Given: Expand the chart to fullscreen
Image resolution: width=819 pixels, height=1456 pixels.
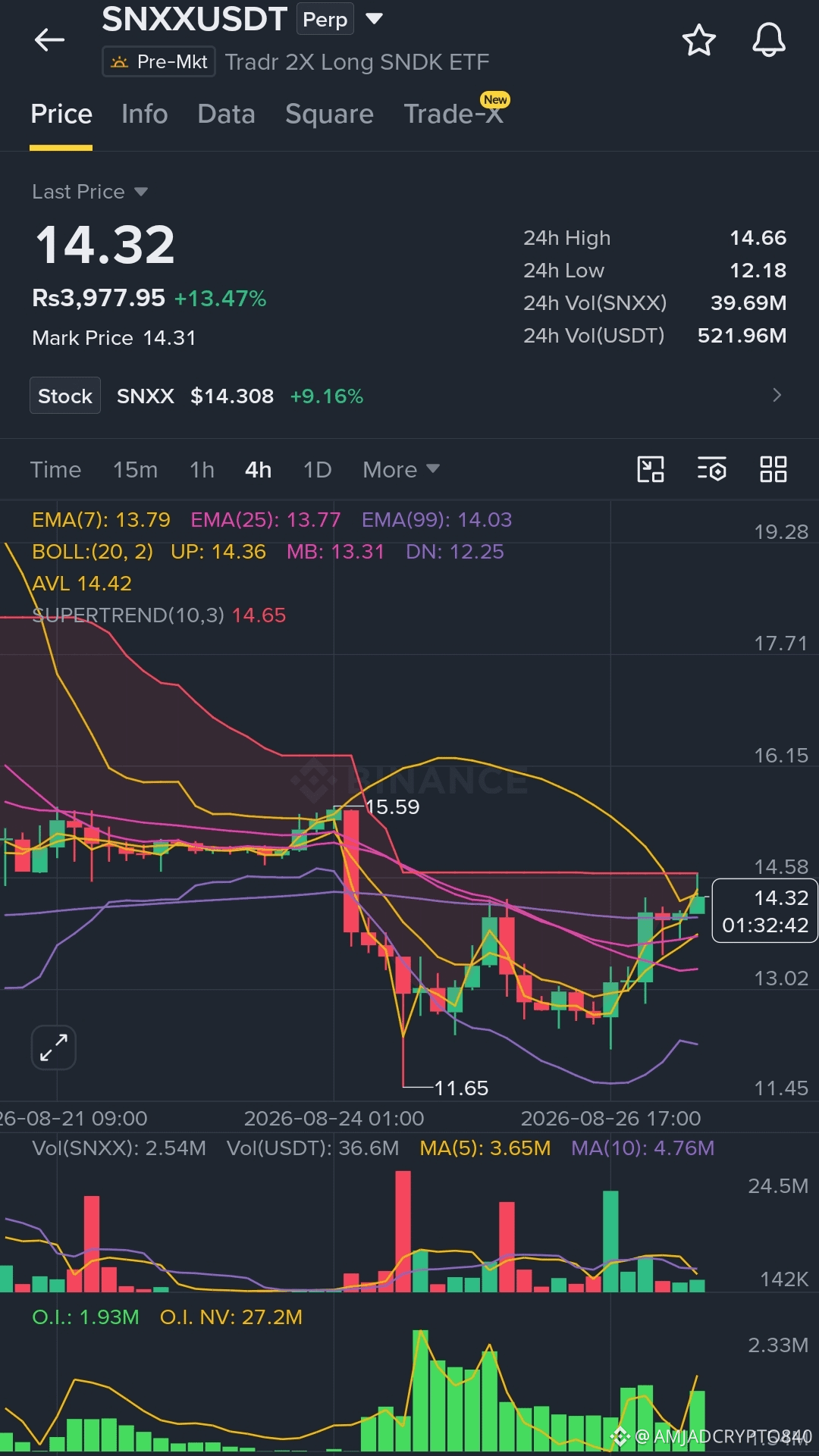Looking at the screenshot, I should [54, 1047].
